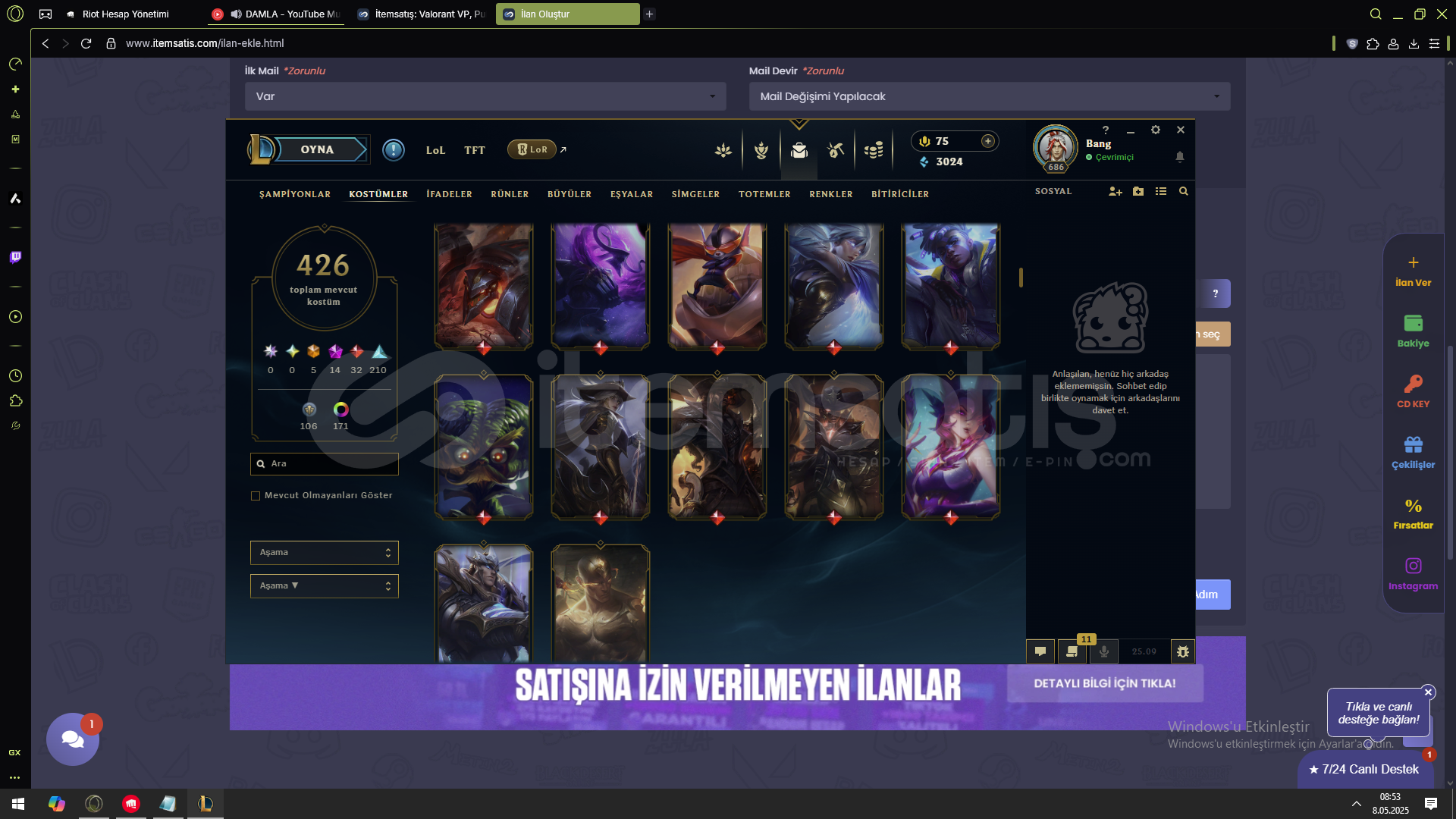Dismiss the live support speech bubble X
Image resolution: width=1456 pixels, height=819 pixels.
click(1428, 692)
